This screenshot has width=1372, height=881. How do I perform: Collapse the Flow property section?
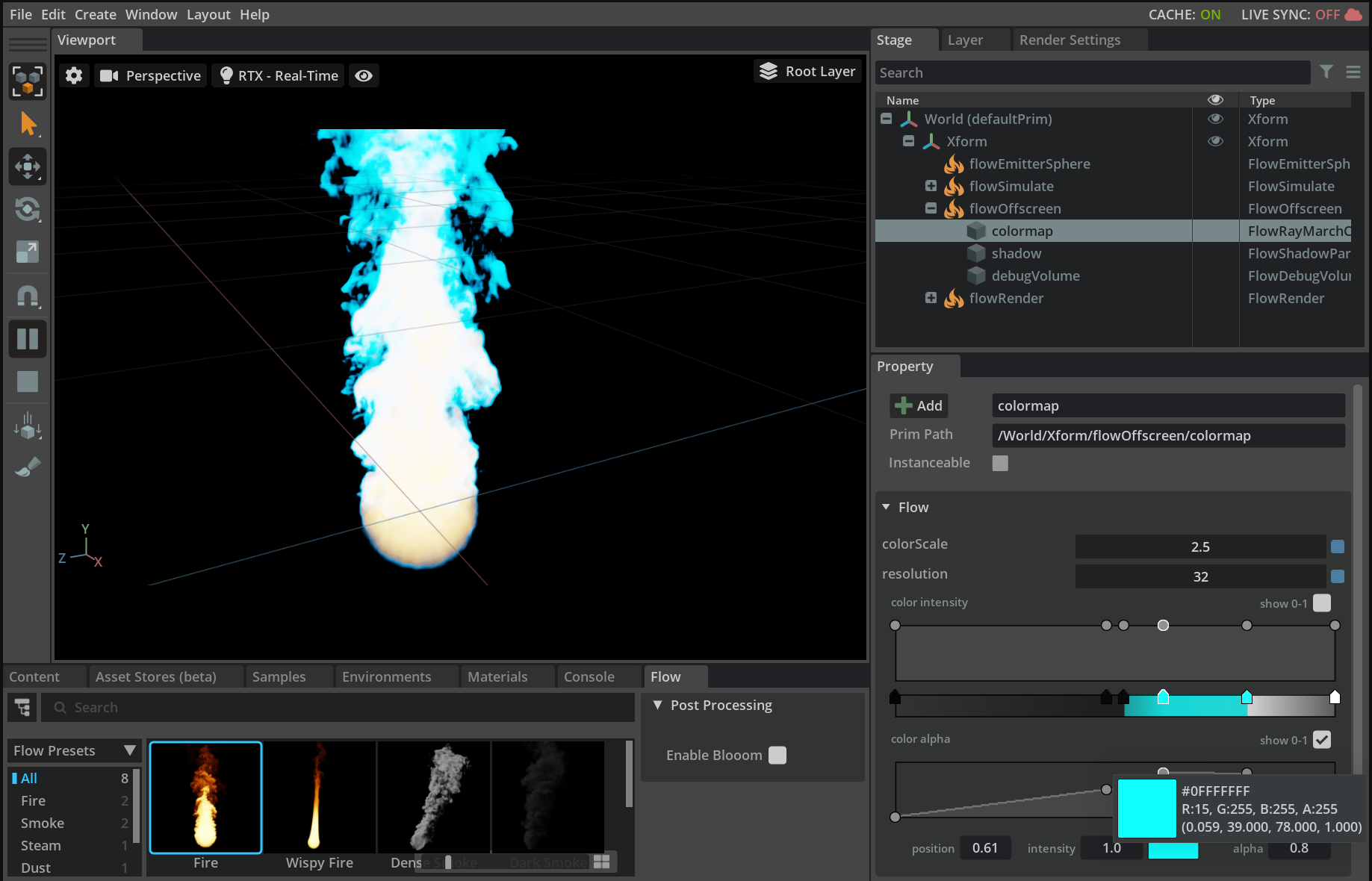point(887,507)
